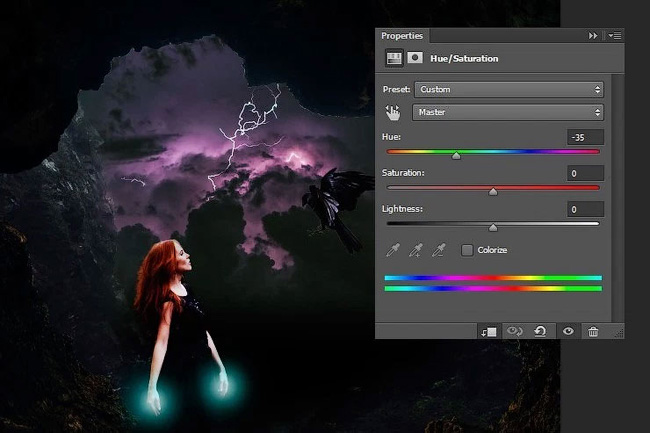Image resolution: width=650 pixels, height=433 pixels.
Task: Click the Properties panel resize grip corner
Action: click(619, 333)
